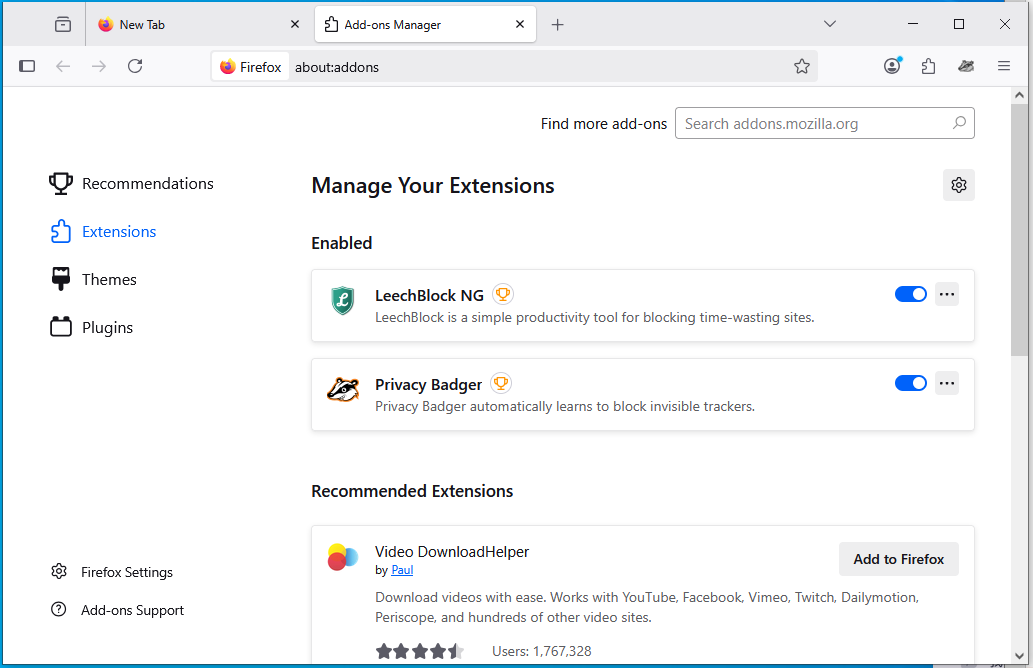This screenshot has height=668, width=1033.
Task: Expand Privacy Badger more options menu
Action: [947, 383]
